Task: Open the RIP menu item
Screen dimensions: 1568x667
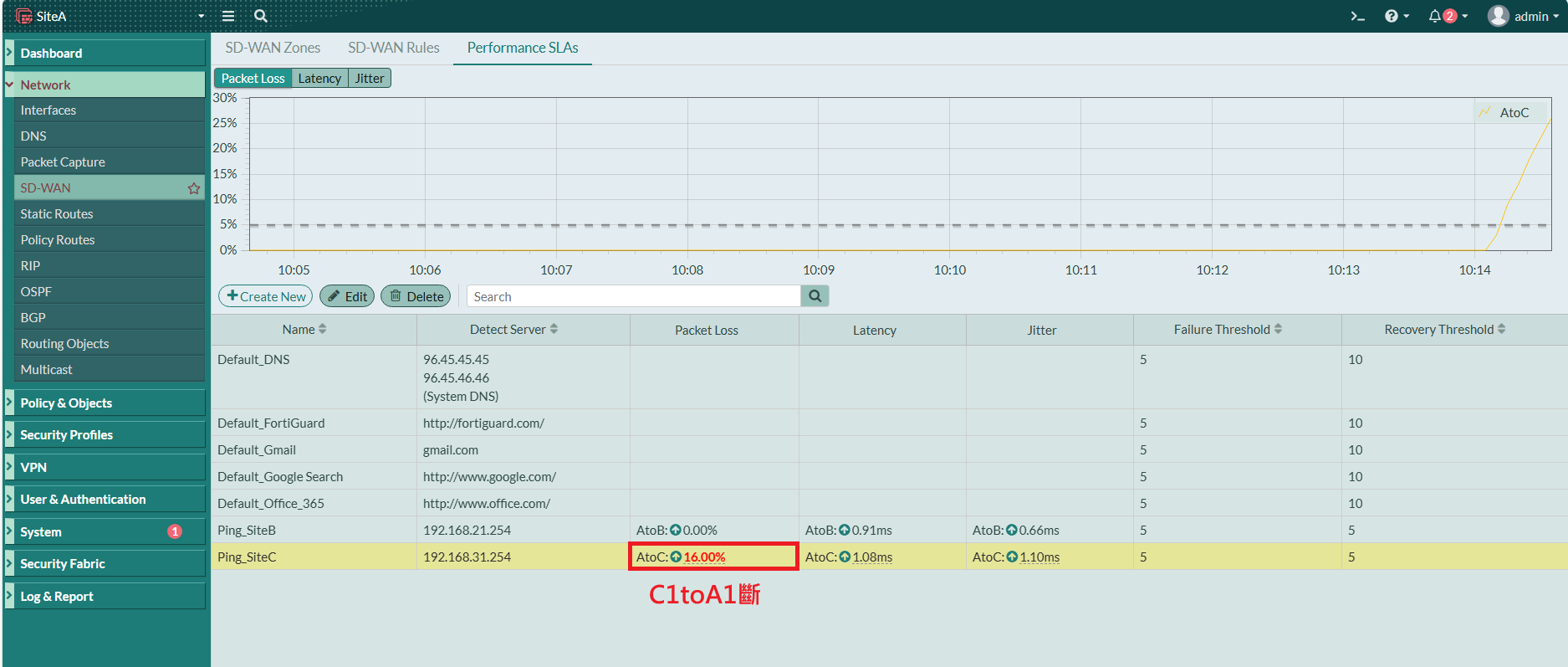Action: [x=110, y=265]
